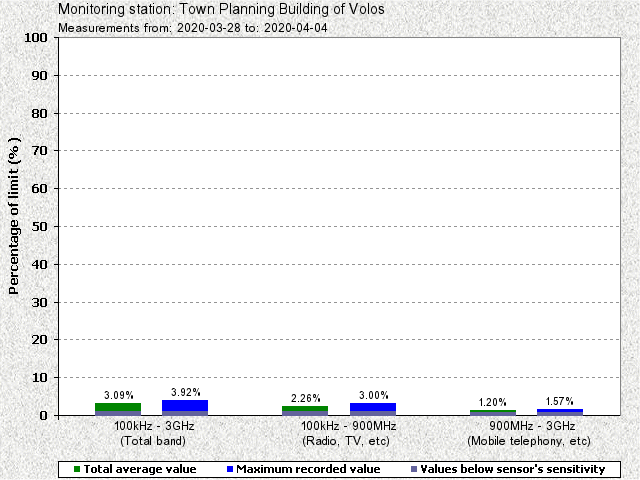Screen dimensions: 640x480
Task: Click the '100' y-axis tick label
Action: tap(36, 38)
